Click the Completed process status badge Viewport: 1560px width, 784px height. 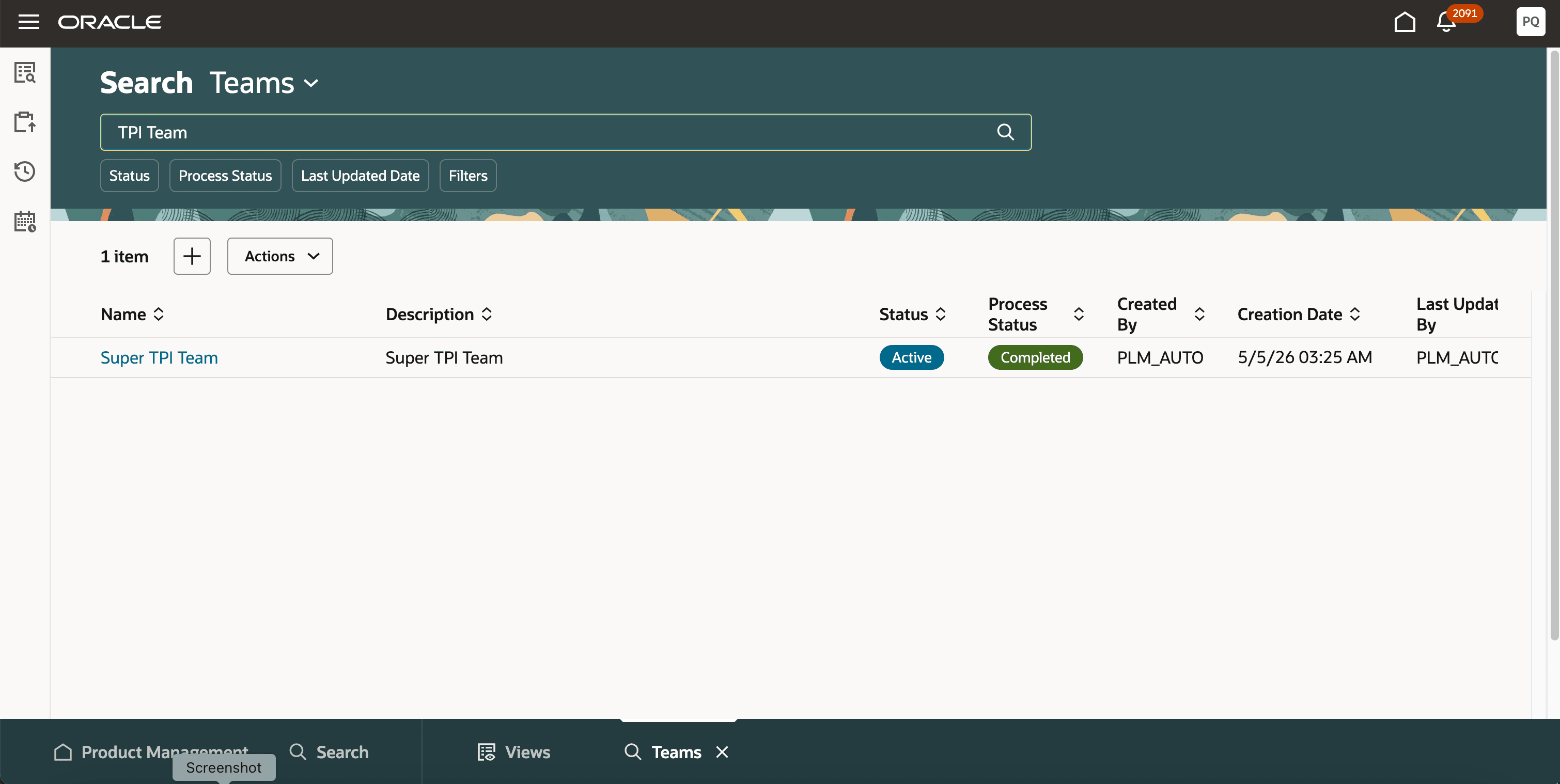click(x=1036, y=357)
